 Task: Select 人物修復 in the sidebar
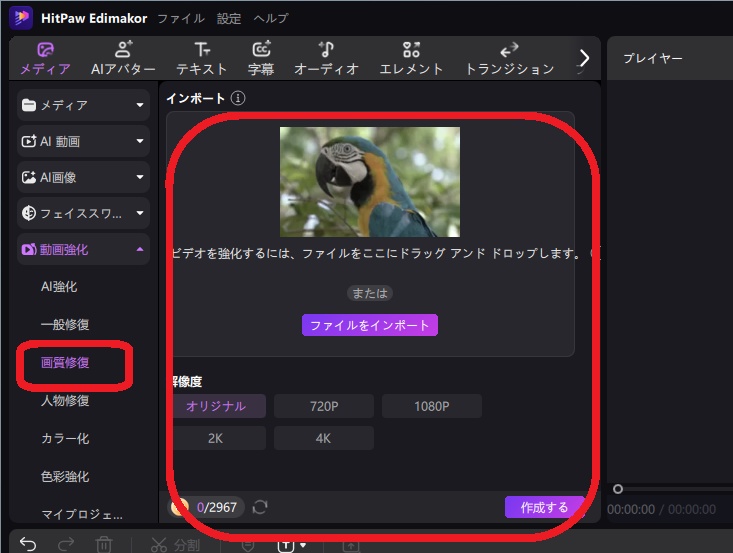pyautogui.click(x=65, y=401)
